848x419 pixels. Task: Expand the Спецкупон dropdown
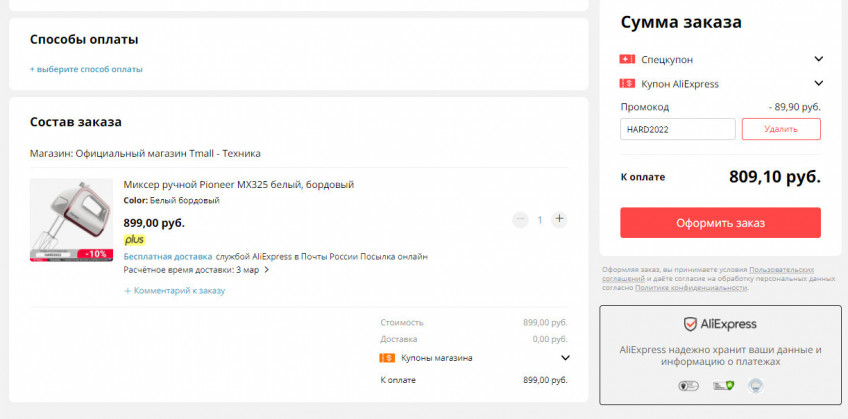tap(819, 59)
